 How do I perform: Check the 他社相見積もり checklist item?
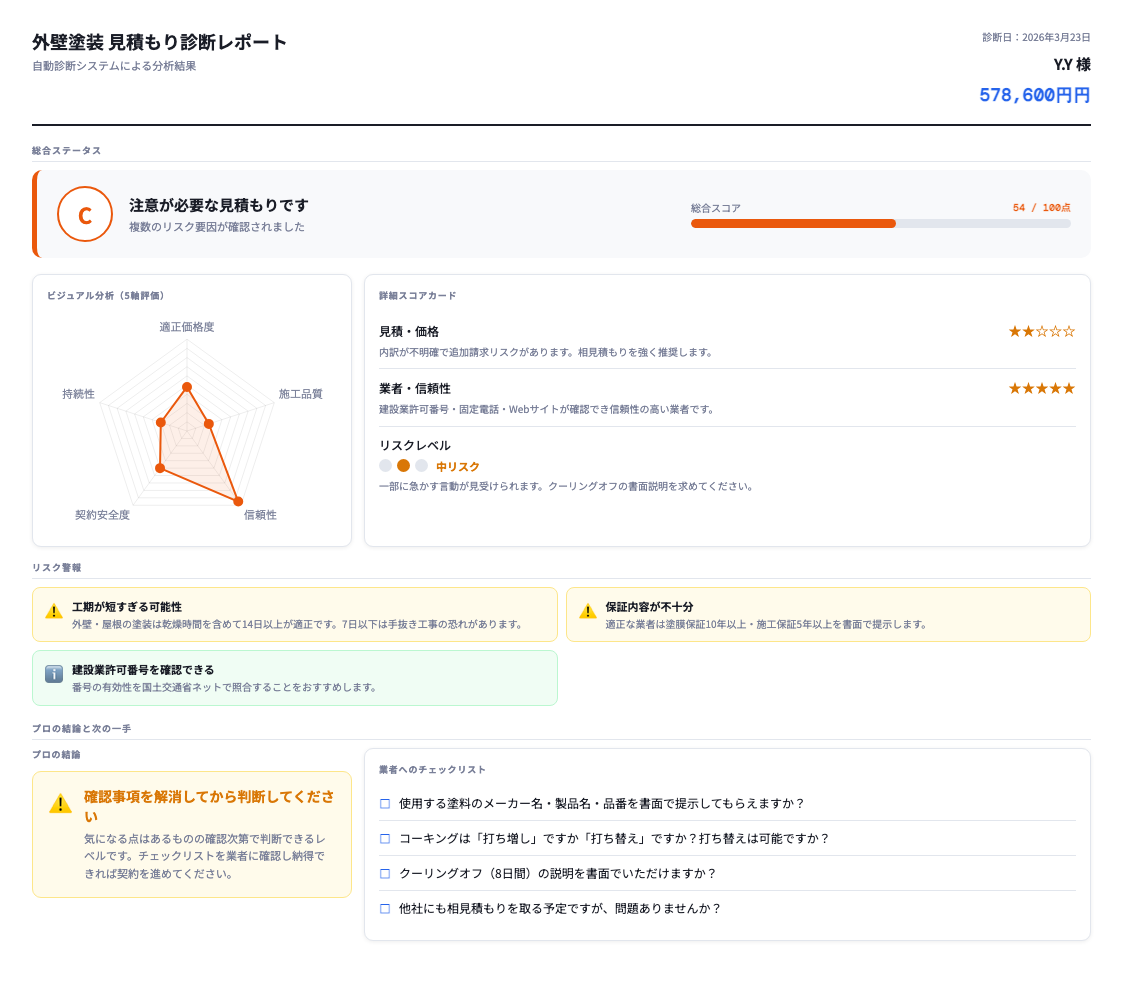[x=384, y=909]
